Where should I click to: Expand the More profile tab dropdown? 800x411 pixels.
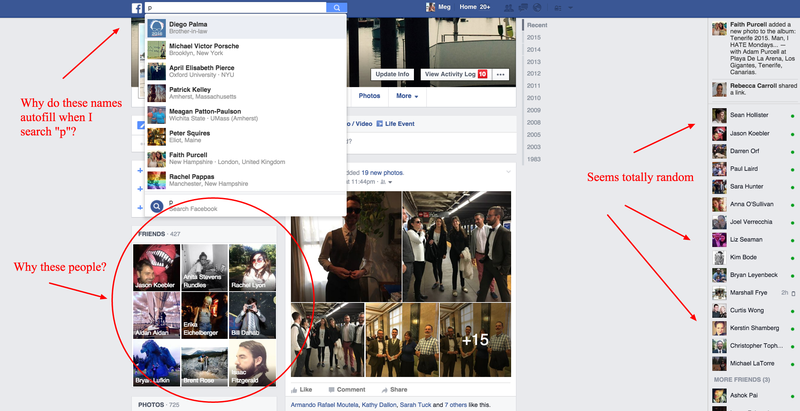pos(407,96)
